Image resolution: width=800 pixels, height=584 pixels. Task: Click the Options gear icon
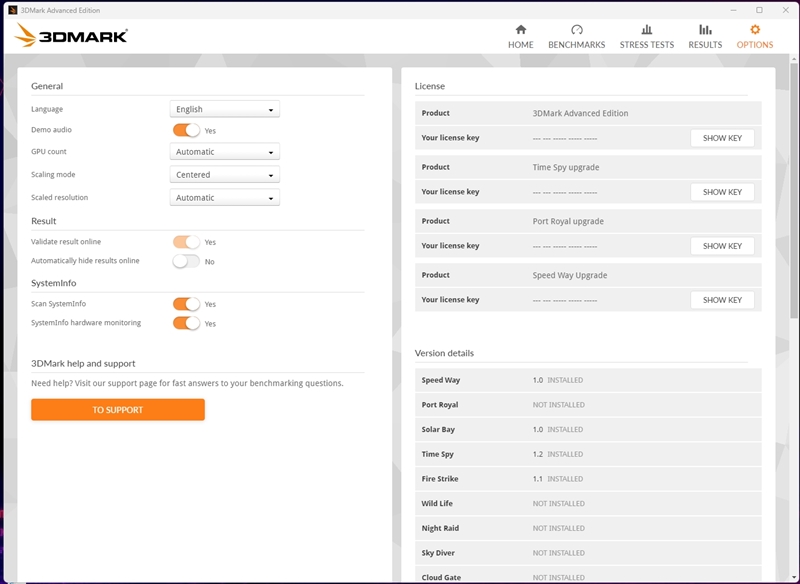coord(755,30)
